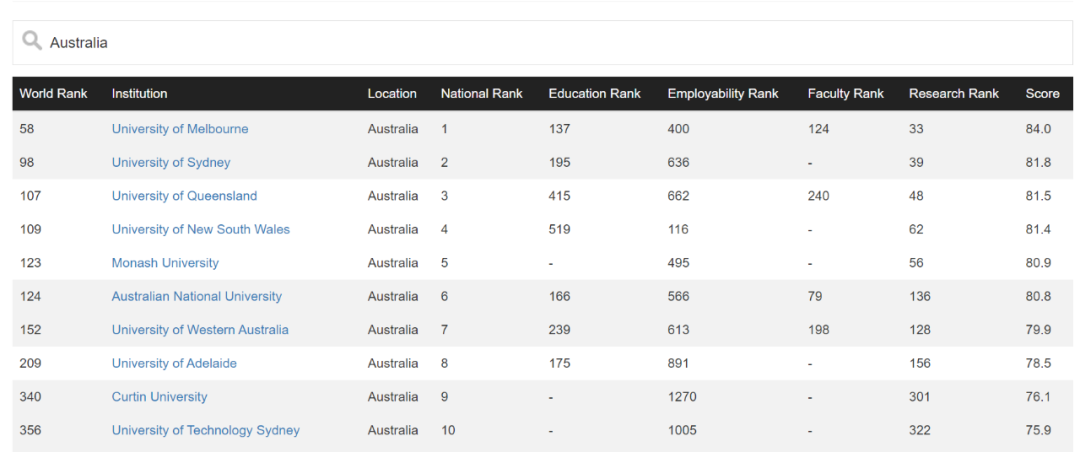1080x452 pixels.
Task: Open Curtin University link
Action: (159, 397)
